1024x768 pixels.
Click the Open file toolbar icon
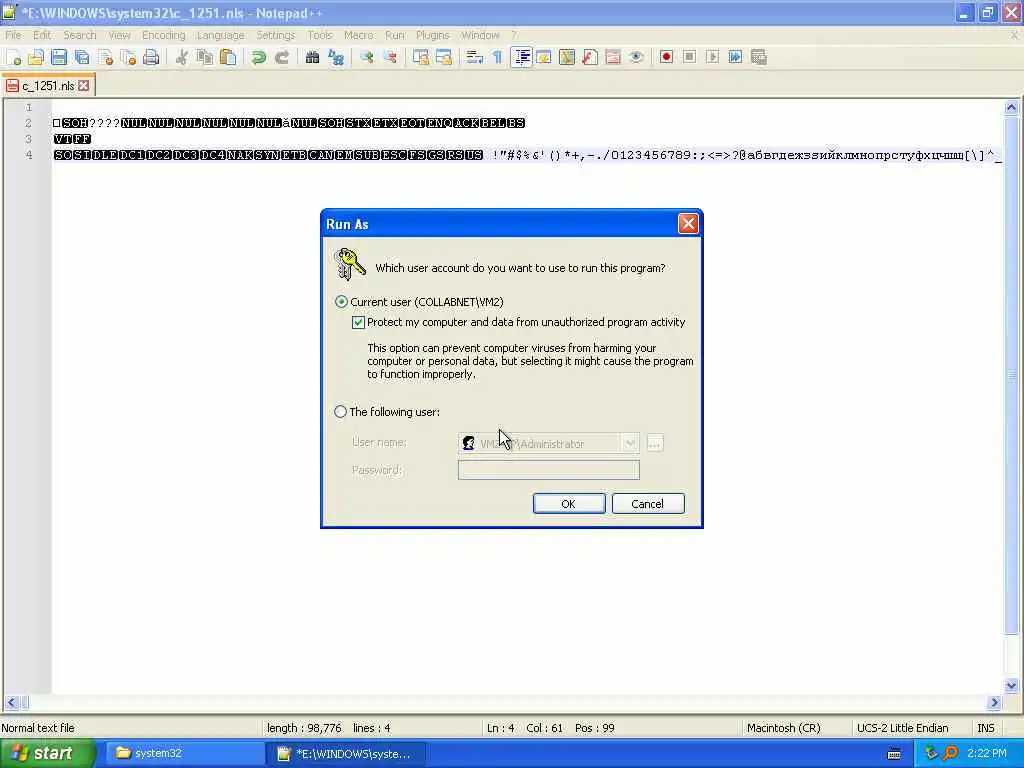(x=36, y=57)
